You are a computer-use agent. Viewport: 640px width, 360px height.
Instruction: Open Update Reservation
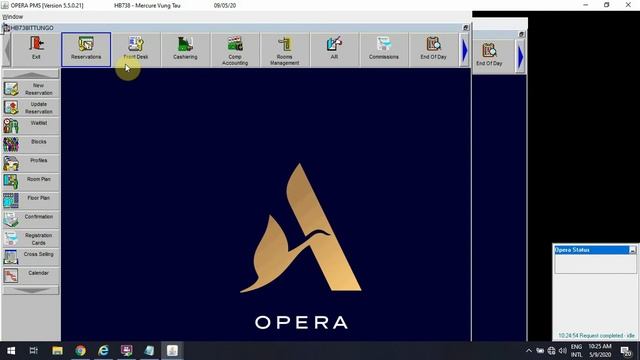31,108
